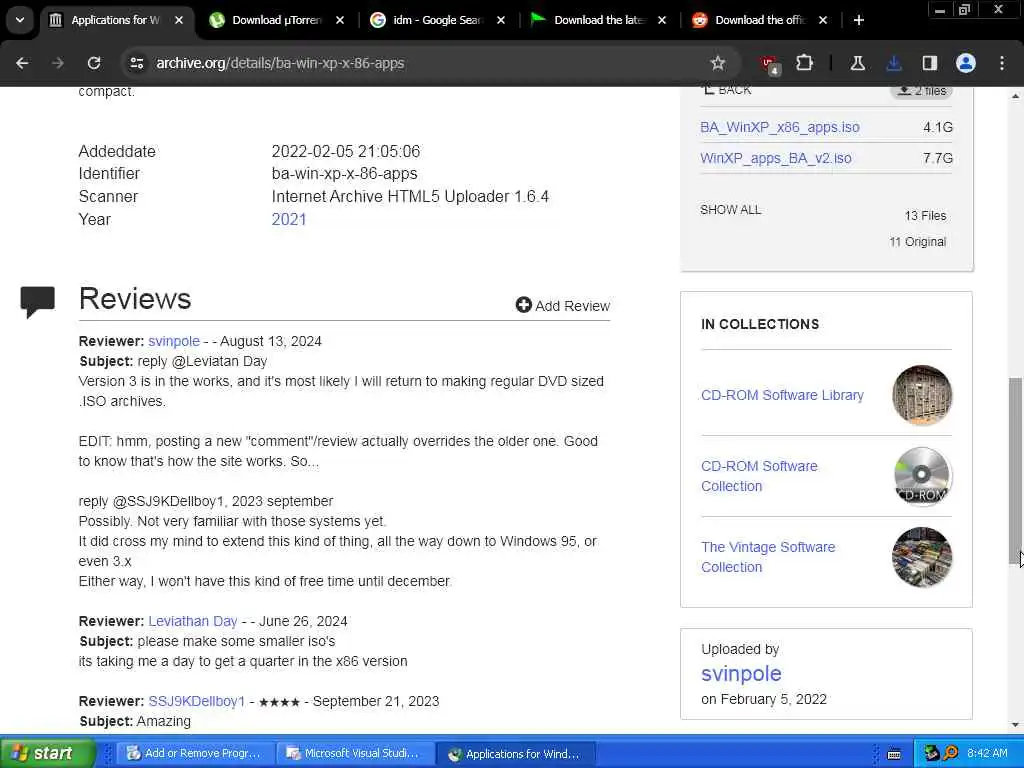Open site information icon in address bar
The width and height of the screenshot is (1024, 768).
pos(136,63)
